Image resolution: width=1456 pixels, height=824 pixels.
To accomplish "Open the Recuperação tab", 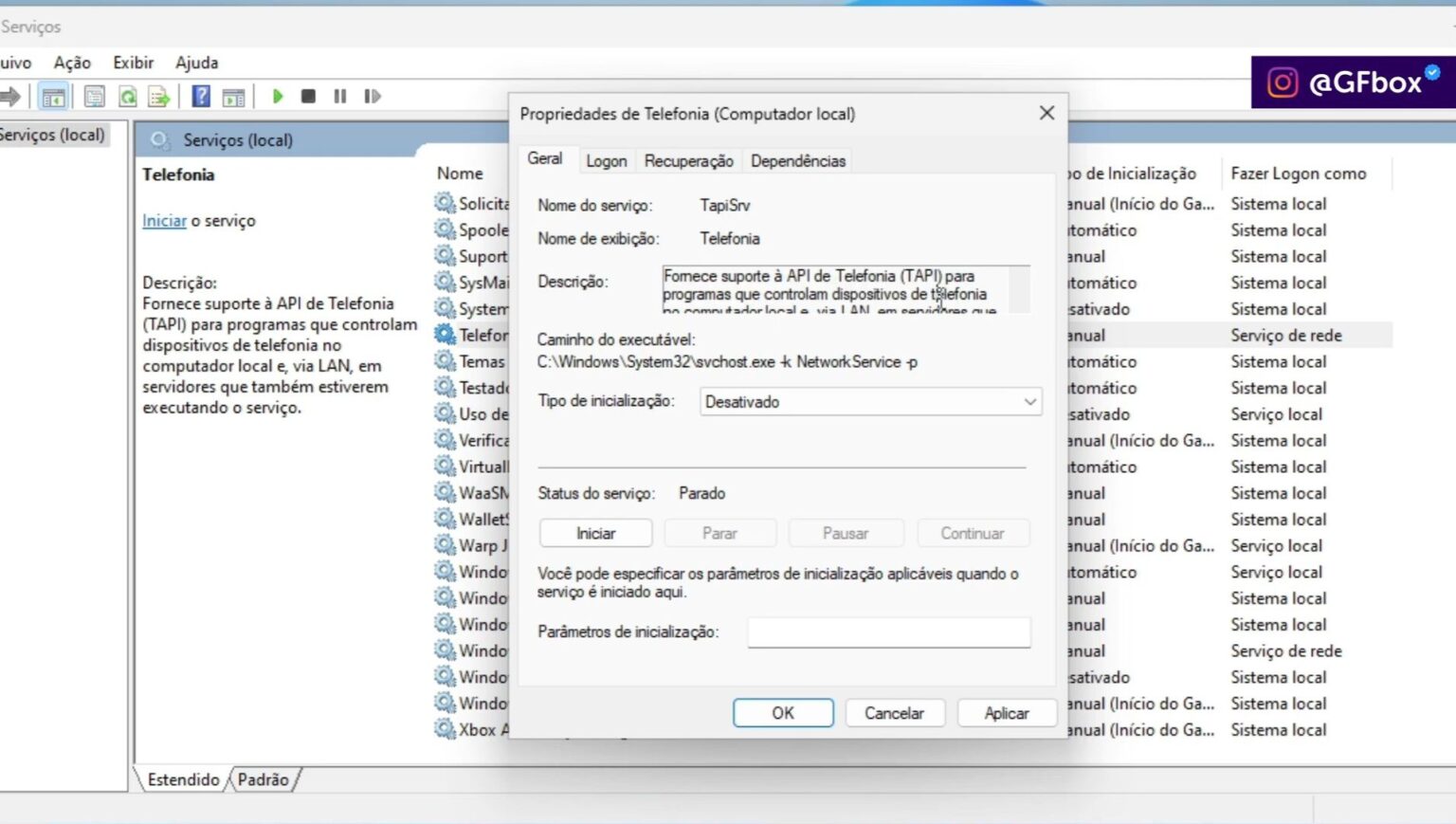I will tap(689, 161).
